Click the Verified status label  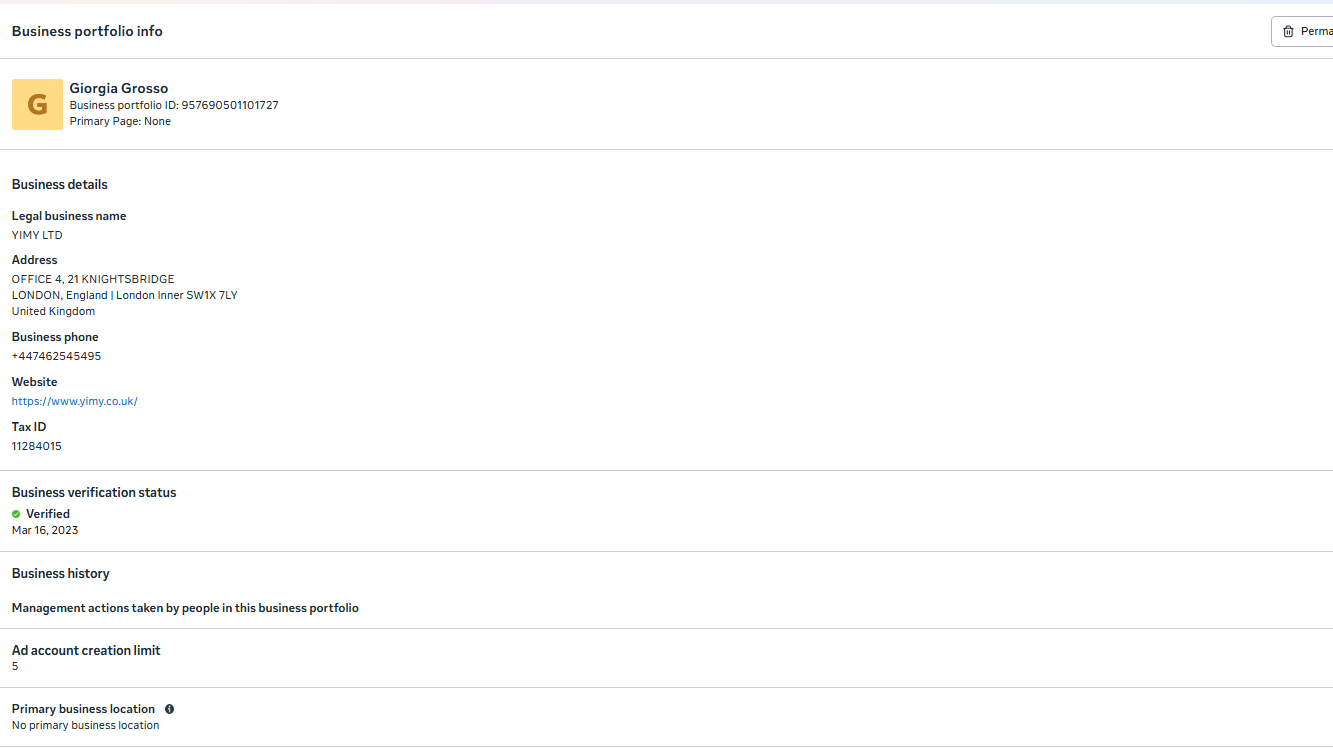pos(48,514)
